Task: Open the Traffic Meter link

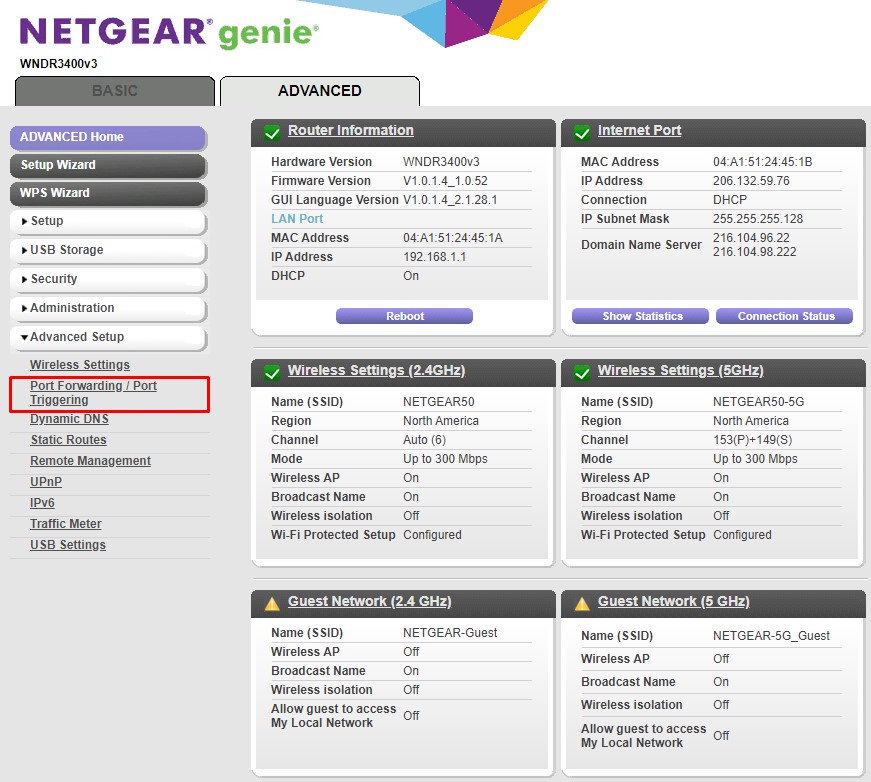Action: [66, 524]
